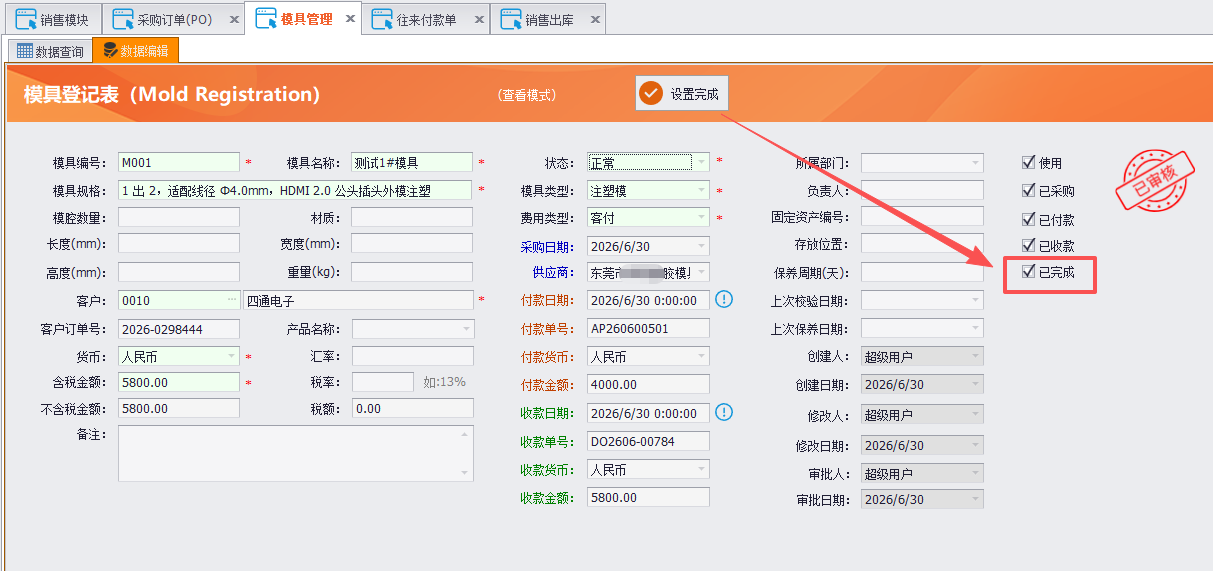Click the 付款单号 field AP260600501
The width and height of the screenshot is (1213, 571).
649,328
